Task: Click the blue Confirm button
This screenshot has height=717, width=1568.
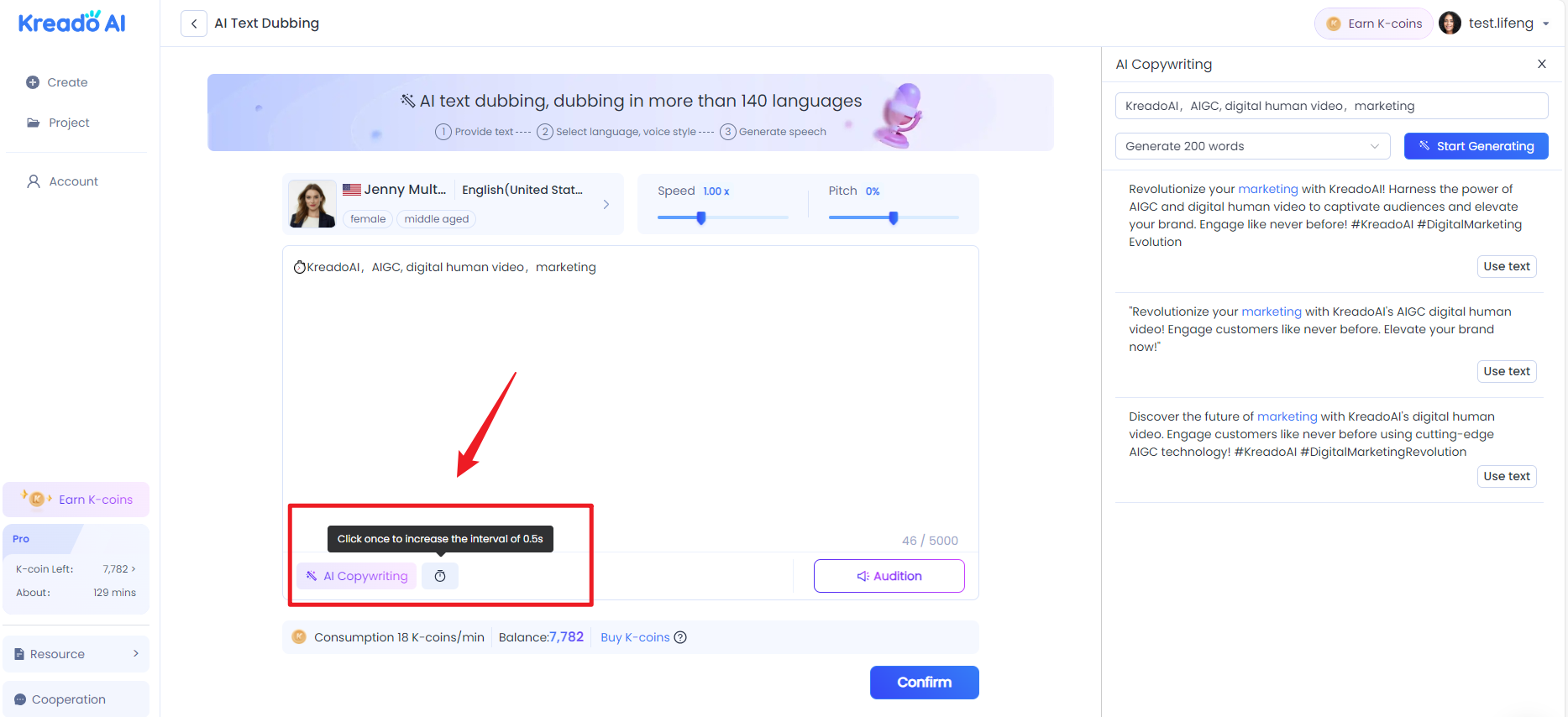Action: point(924,683)
